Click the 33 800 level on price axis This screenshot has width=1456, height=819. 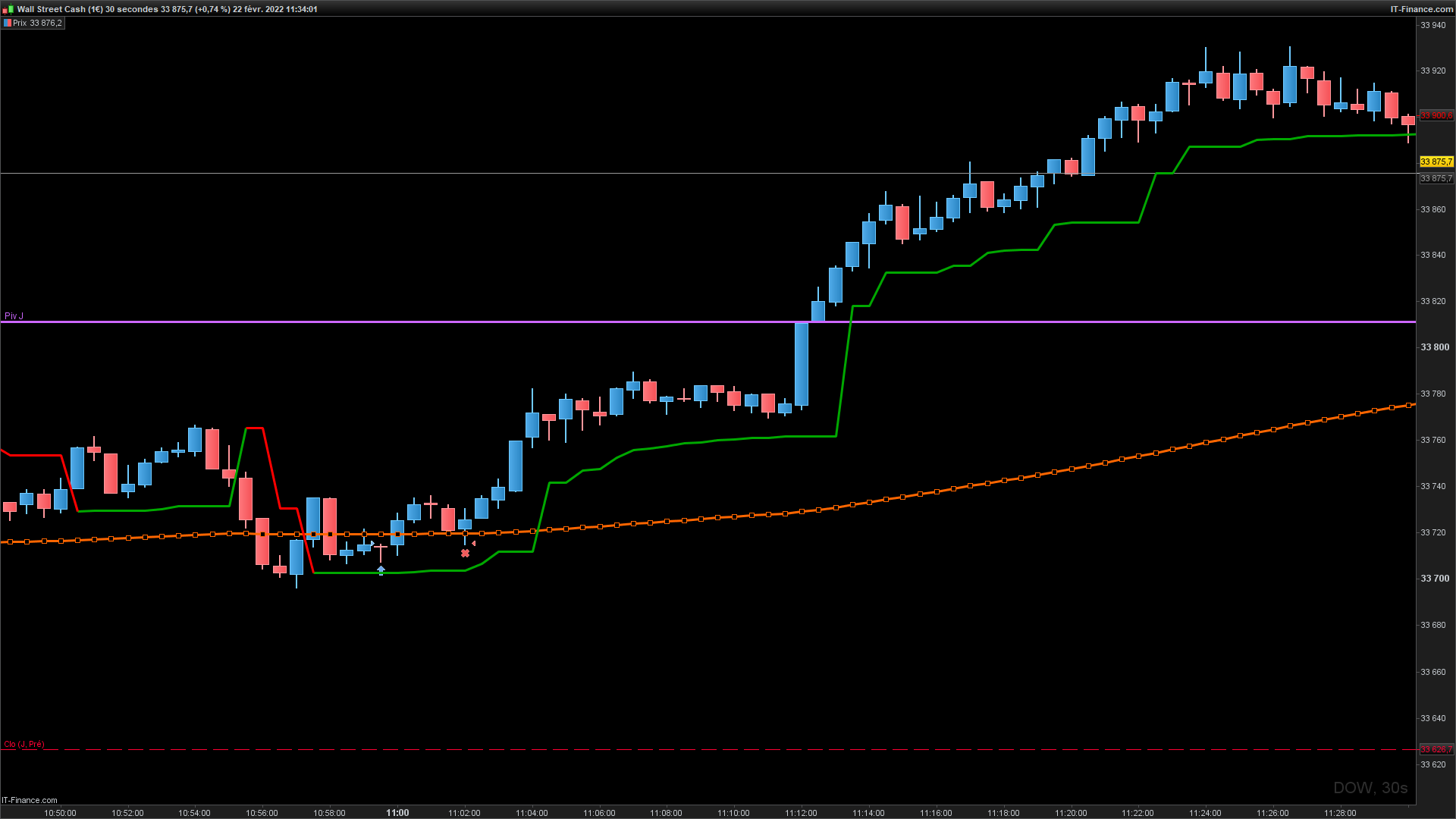tap(1434, 347)
